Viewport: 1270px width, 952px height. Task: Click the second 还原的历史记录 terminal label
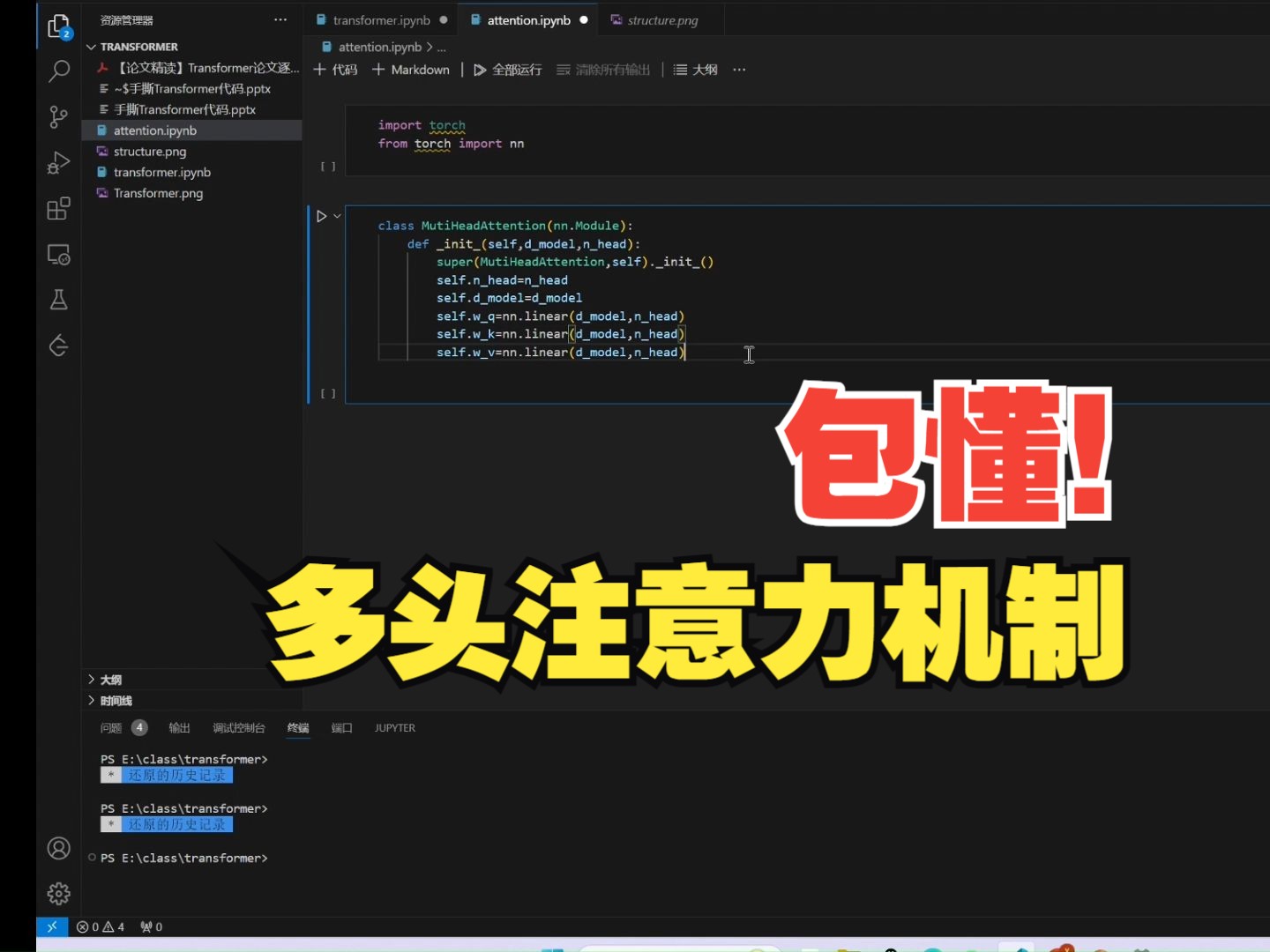[176, 825]
